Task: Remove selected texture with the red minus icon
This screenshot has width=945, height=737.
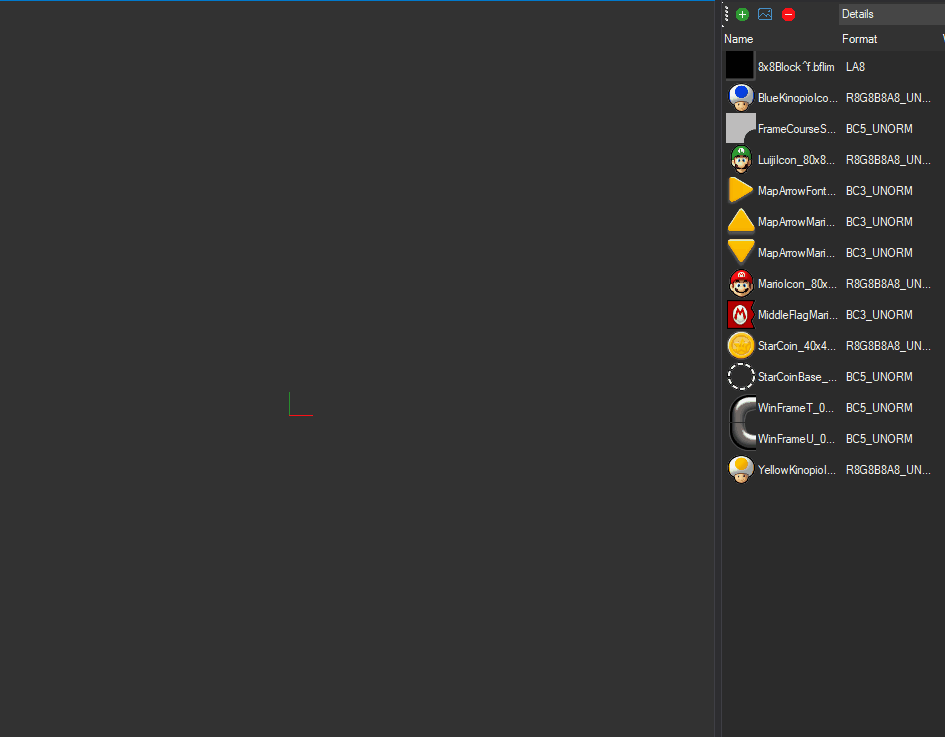Action: [x=788, y=14]
